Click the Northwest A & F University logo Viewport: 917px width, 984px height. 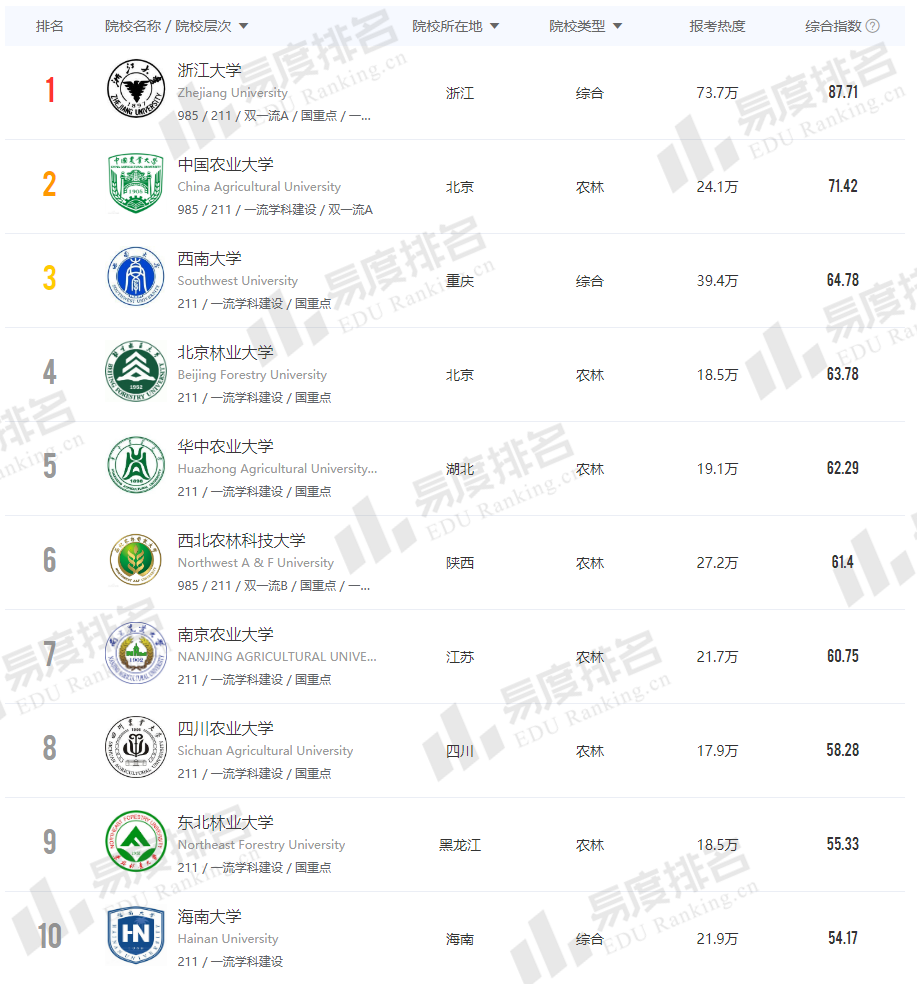pos(135,560)
